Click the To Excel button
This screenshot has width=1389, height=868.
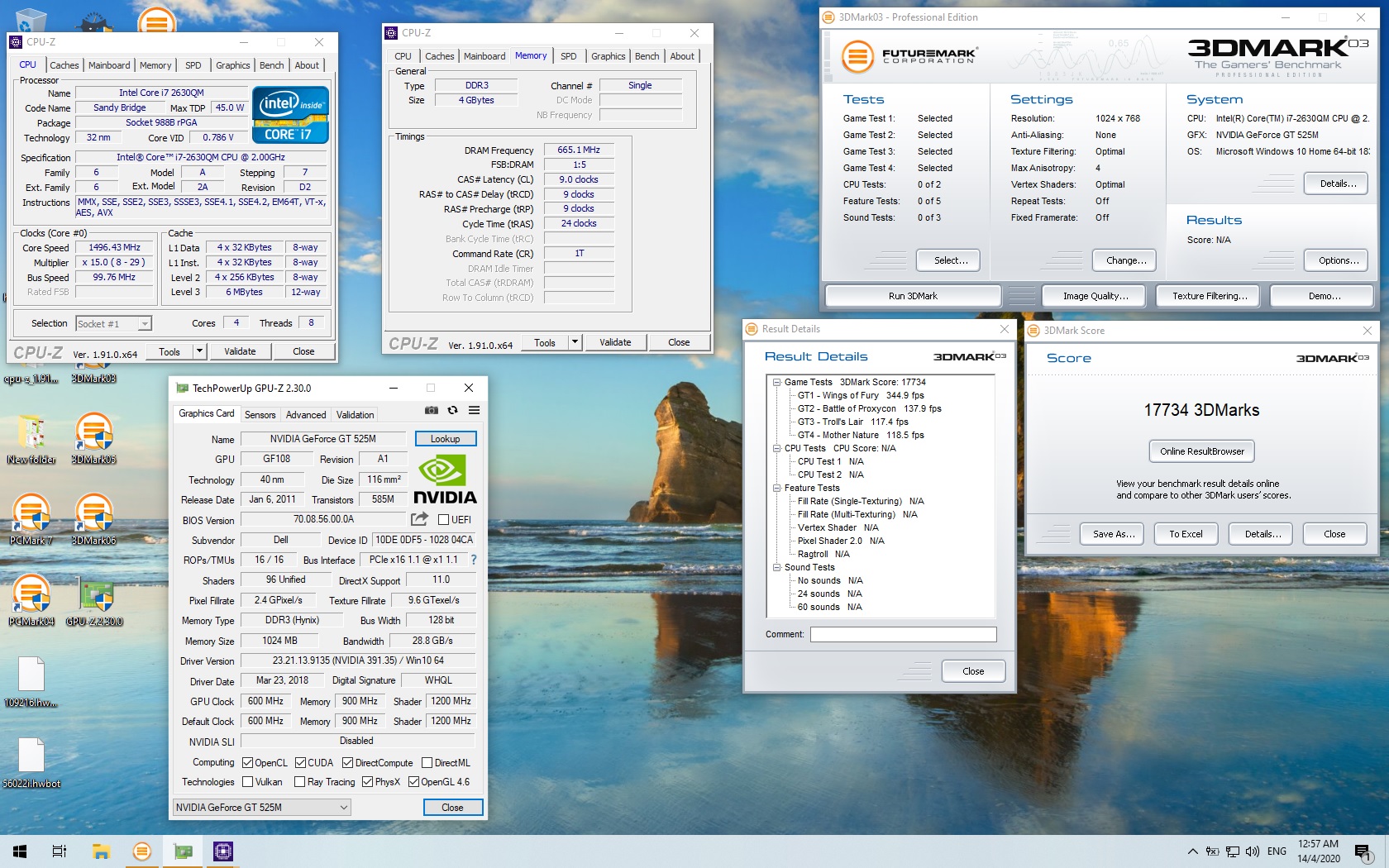pos(1186,534)
